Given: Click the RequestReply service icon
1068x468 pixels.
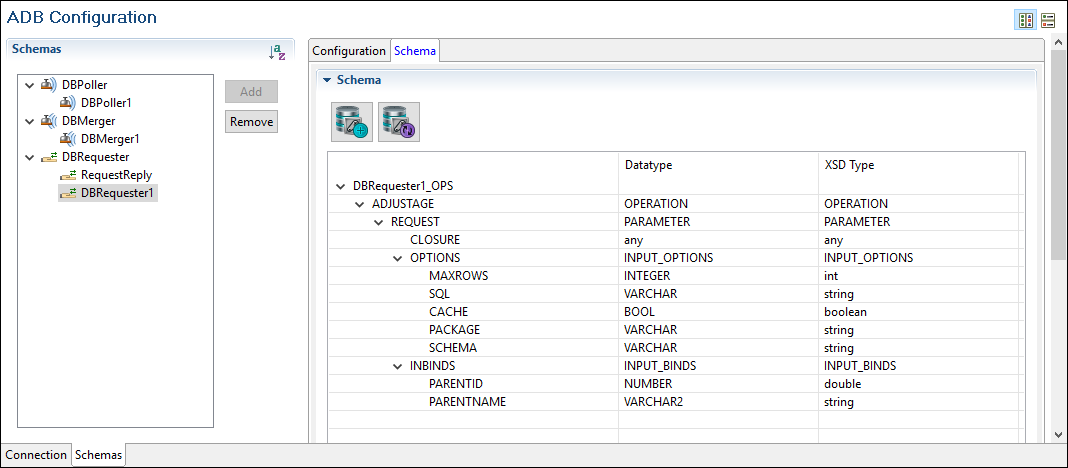Looking at the screenshot, I should pyautogui.click(x=67, y=175).
